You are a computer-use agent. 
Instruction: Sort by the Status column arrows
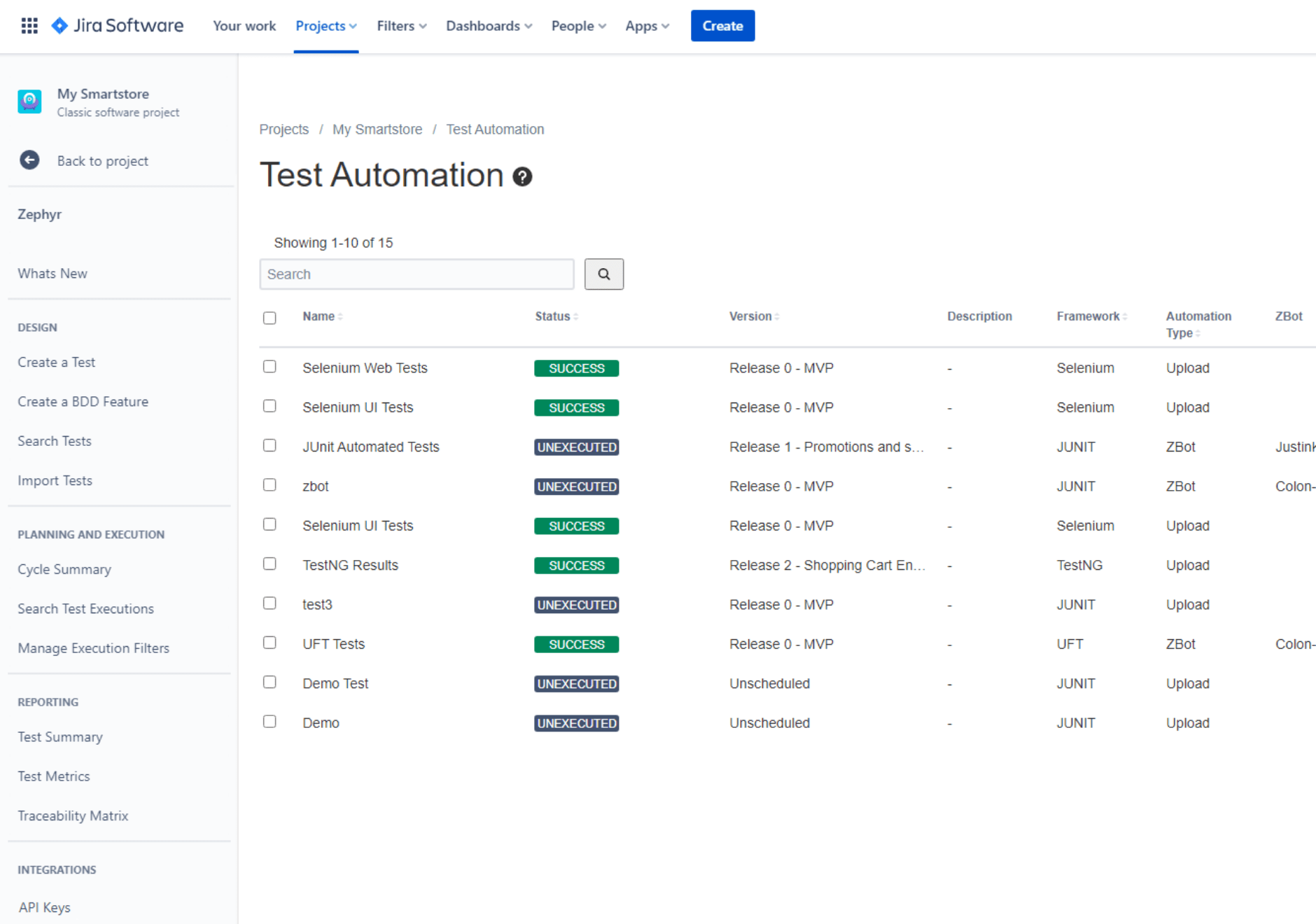click(x=575, y=317)
